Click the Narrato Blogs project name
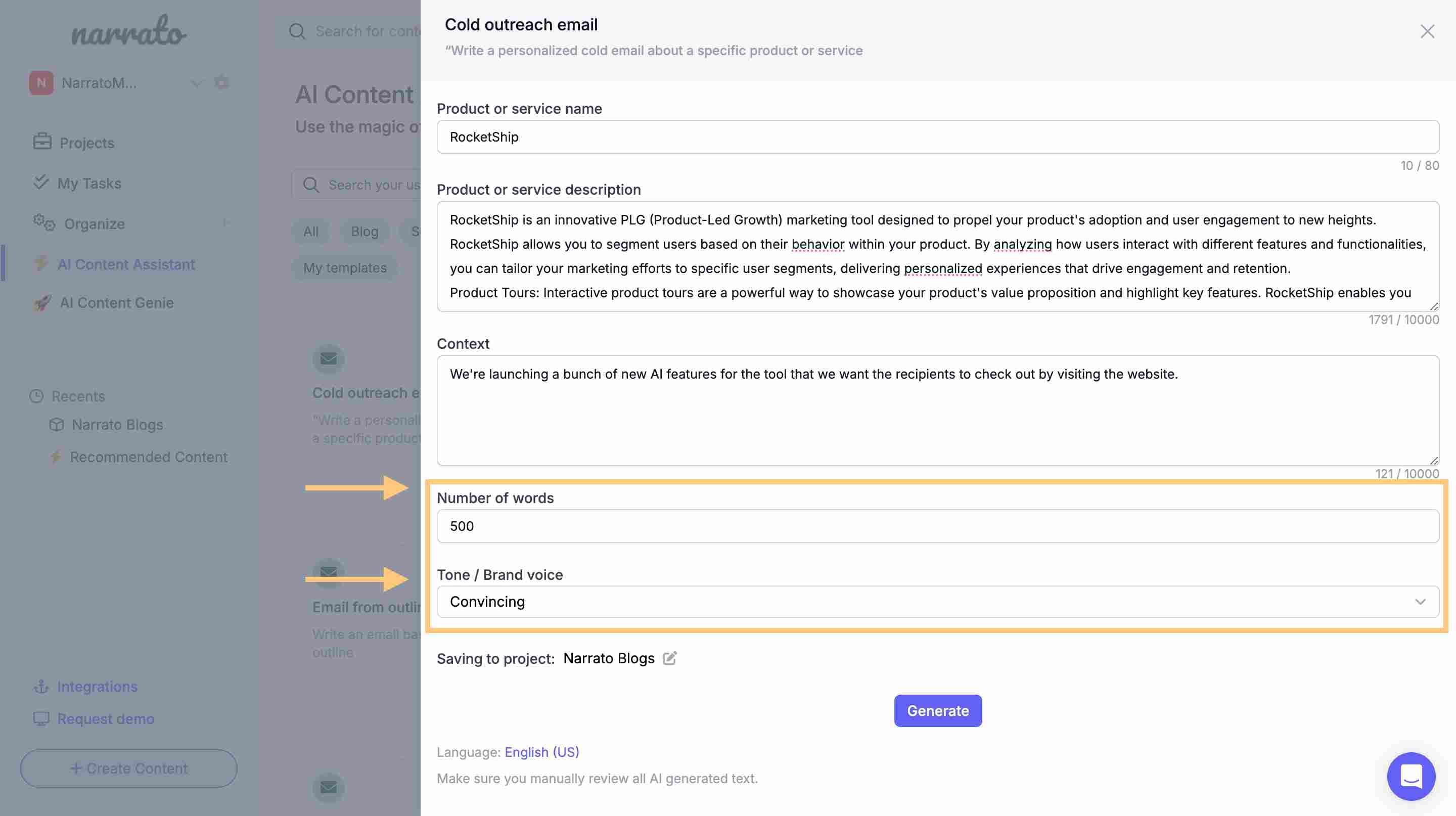The width and height of the screenshot is (1456, 816). coord(609,658)
